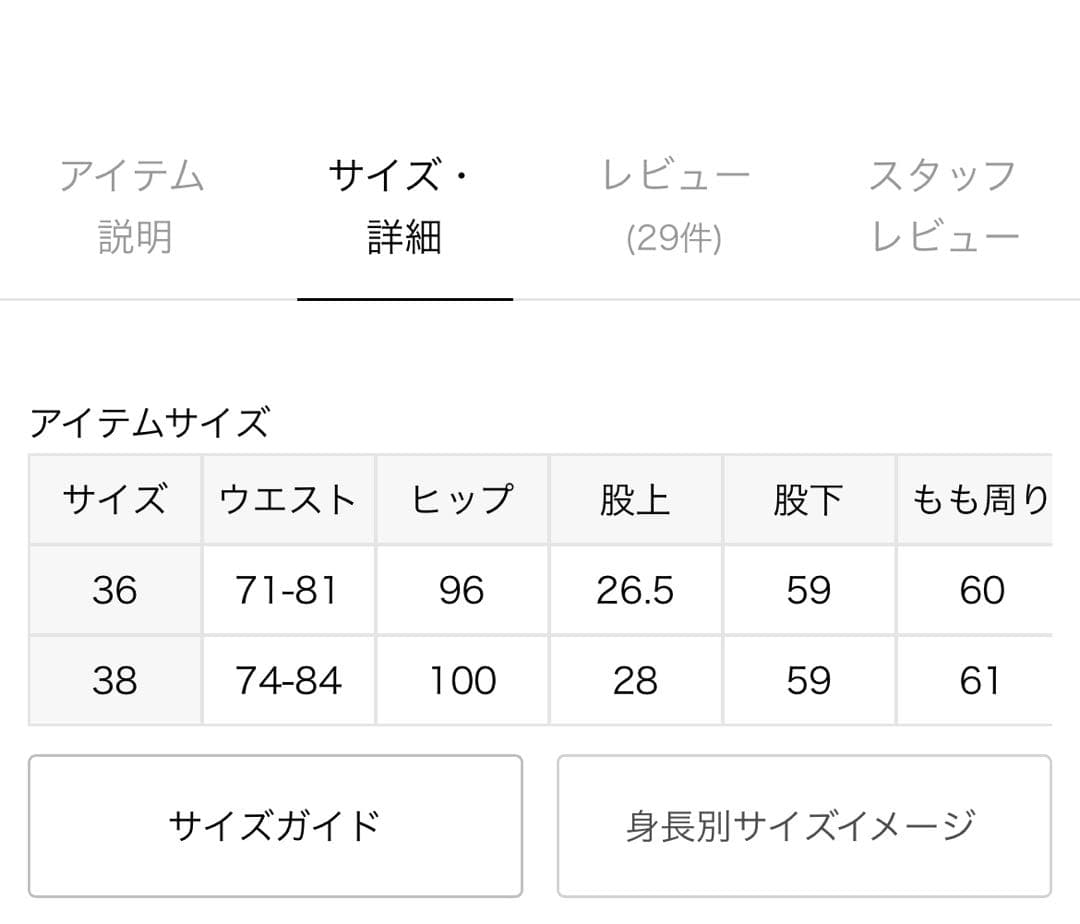
Task: Select size 38 in the table
Action: coord(114,679)
